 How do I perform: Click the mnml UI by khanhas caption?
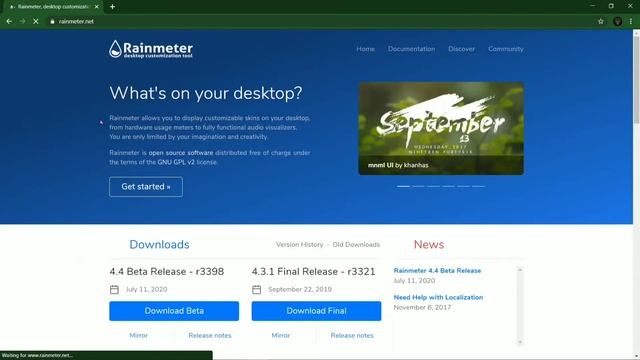coord(398,165)
